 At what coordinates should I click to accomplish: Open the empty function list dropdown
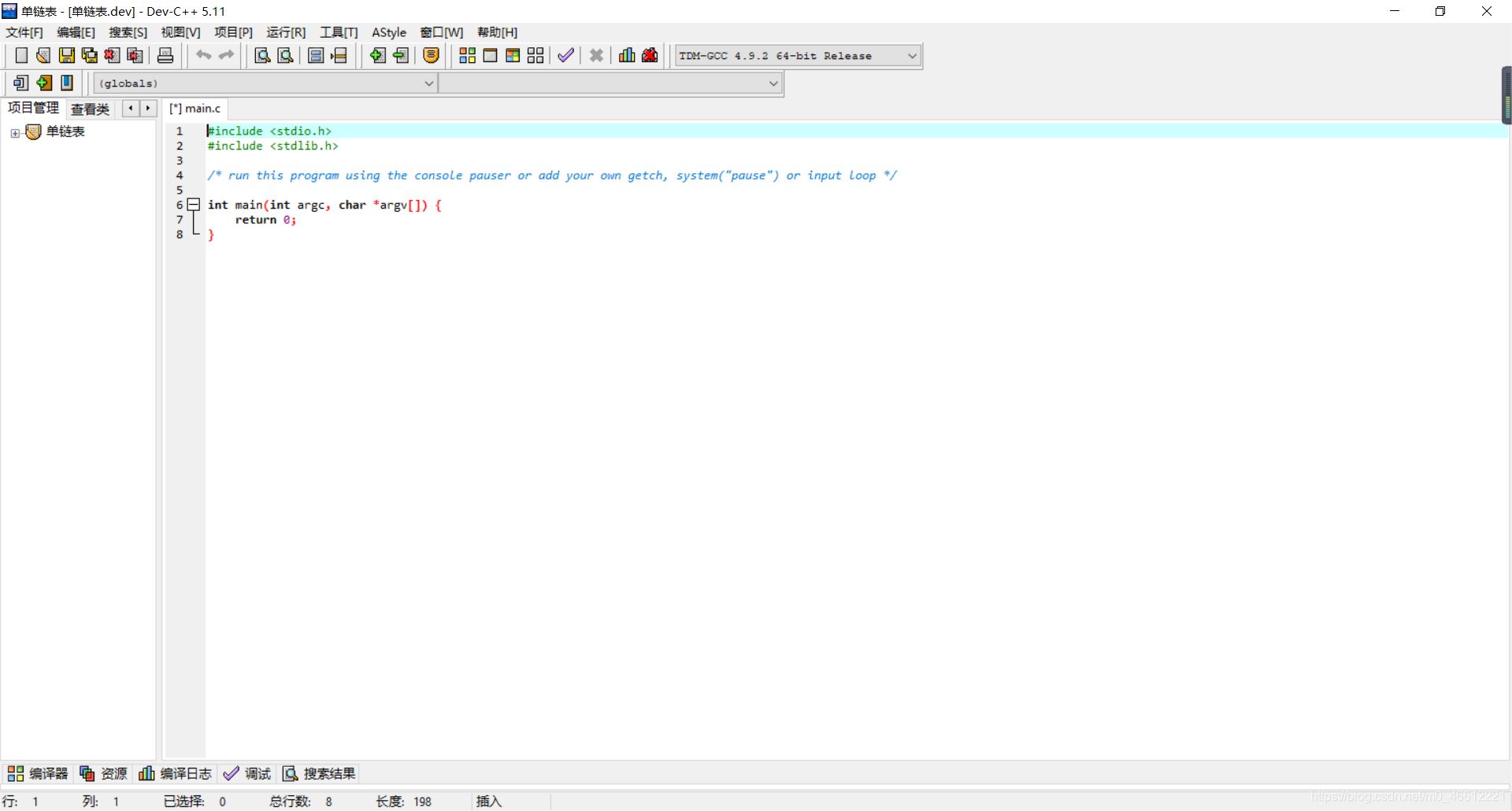click(610, 83)
